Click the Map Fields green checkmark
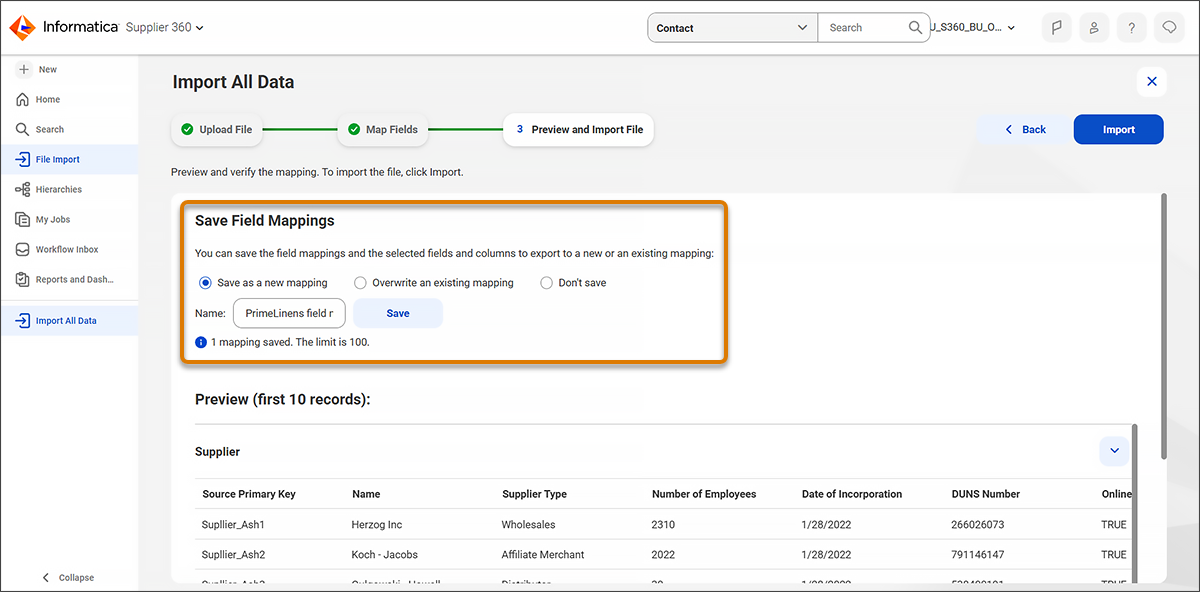 click(353, 129)
